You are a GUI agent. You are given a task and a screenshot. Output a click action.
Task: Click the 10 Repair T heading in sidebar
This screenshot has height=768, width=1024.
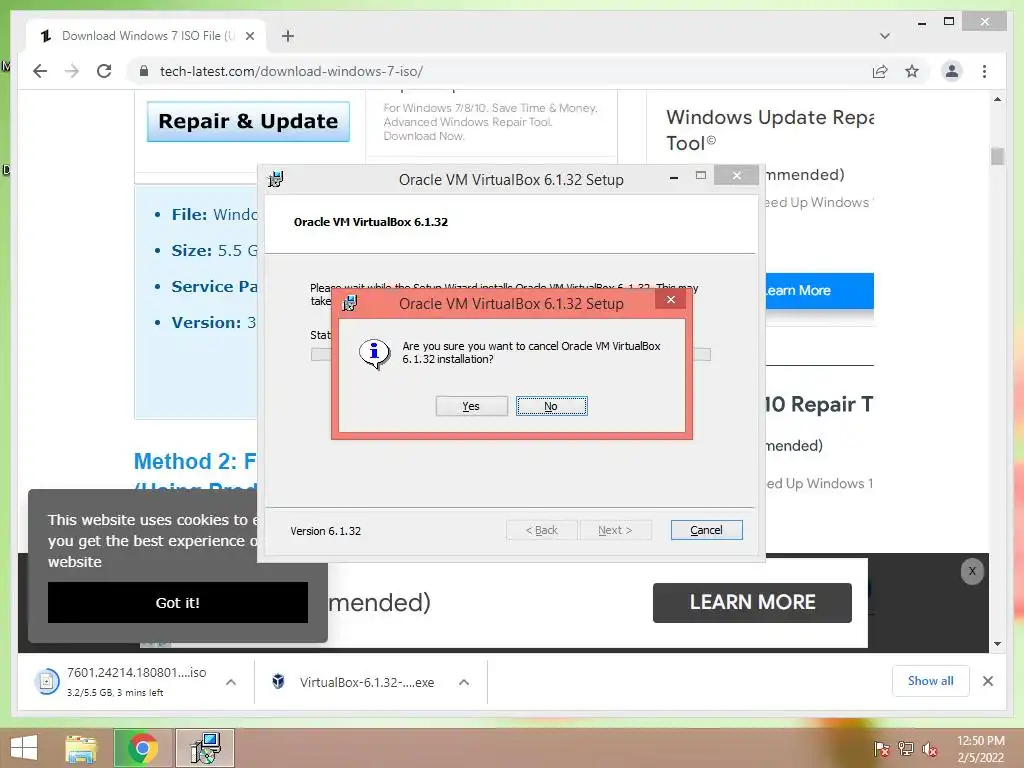pyautogui.click(x=819, y=404)
